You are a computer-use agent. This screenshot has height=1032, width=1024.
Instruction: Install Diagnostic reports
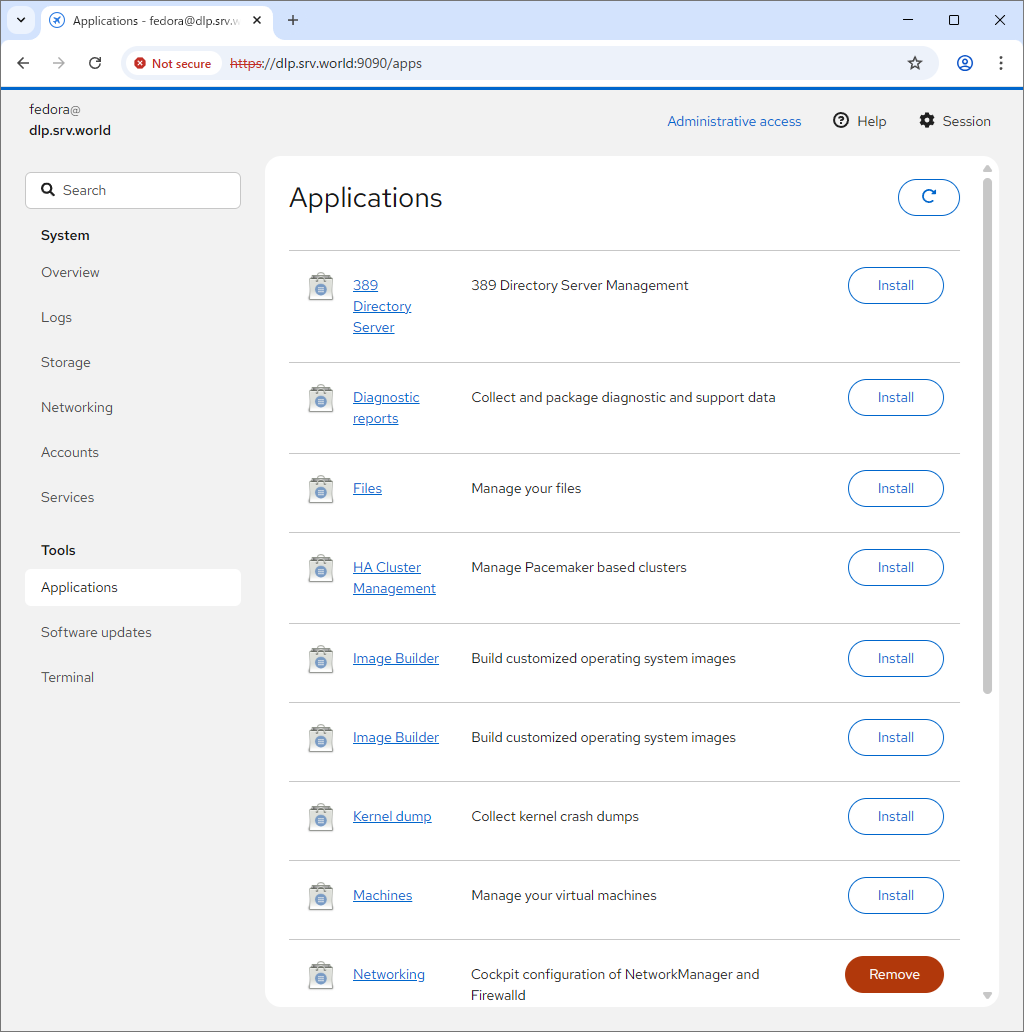895,398
